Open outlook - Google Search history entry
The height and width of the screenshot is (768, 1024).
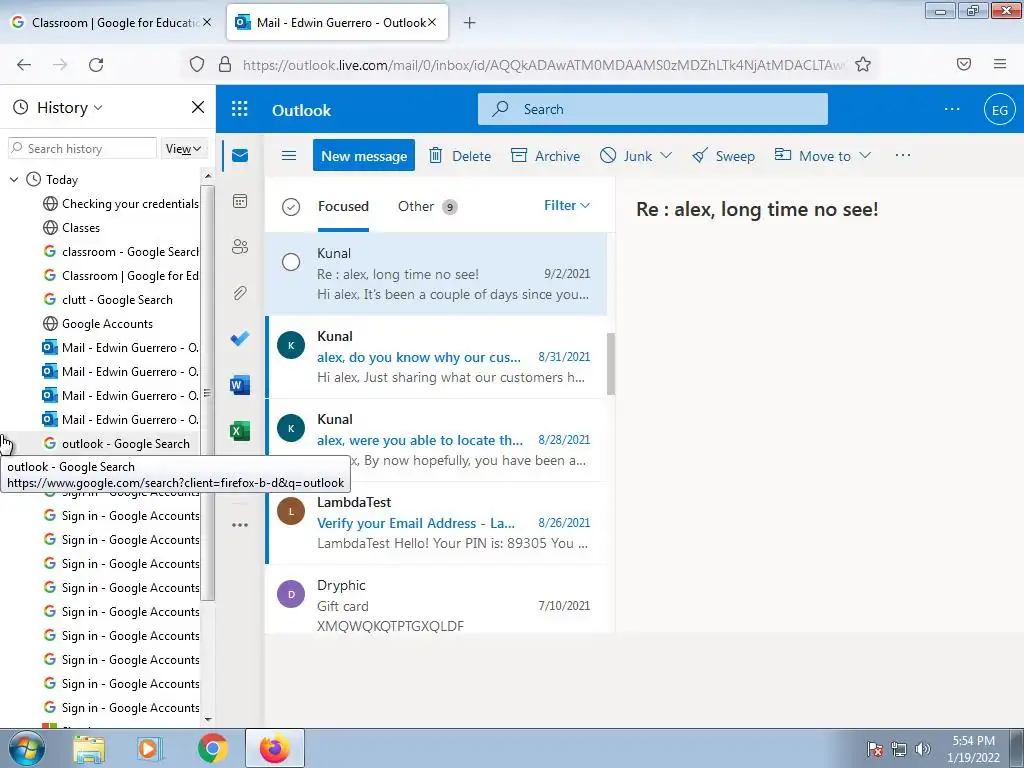(x=117, y=444)
